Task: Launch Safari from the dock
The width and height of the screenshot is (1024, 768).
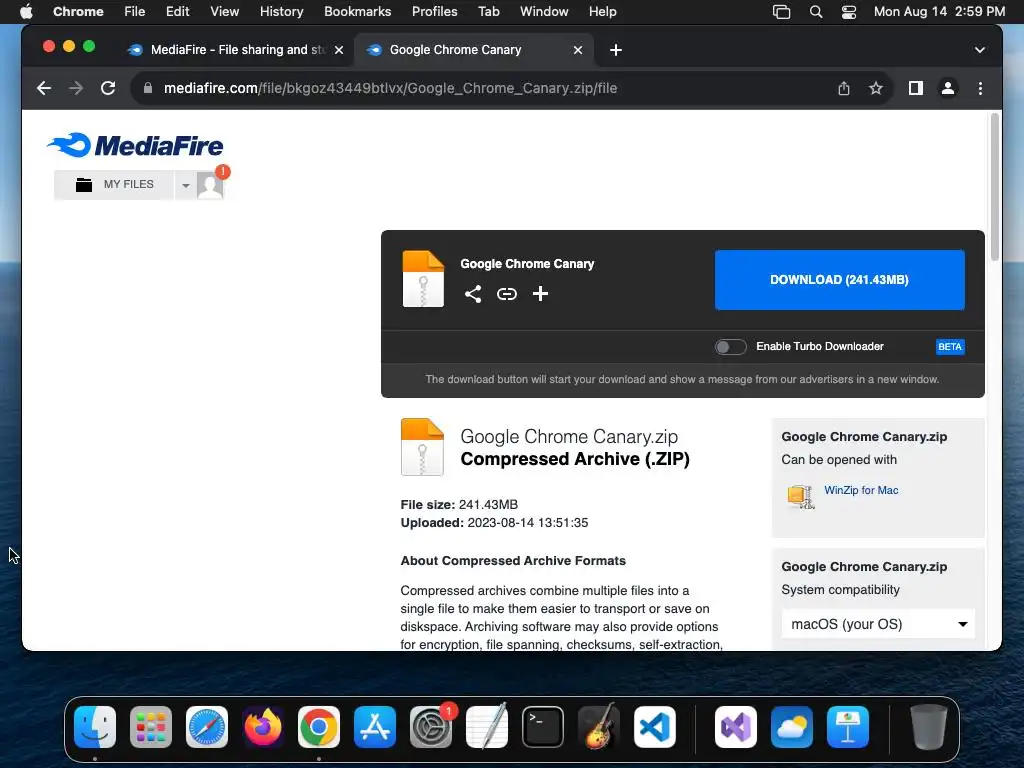Action: pos(207,727)
